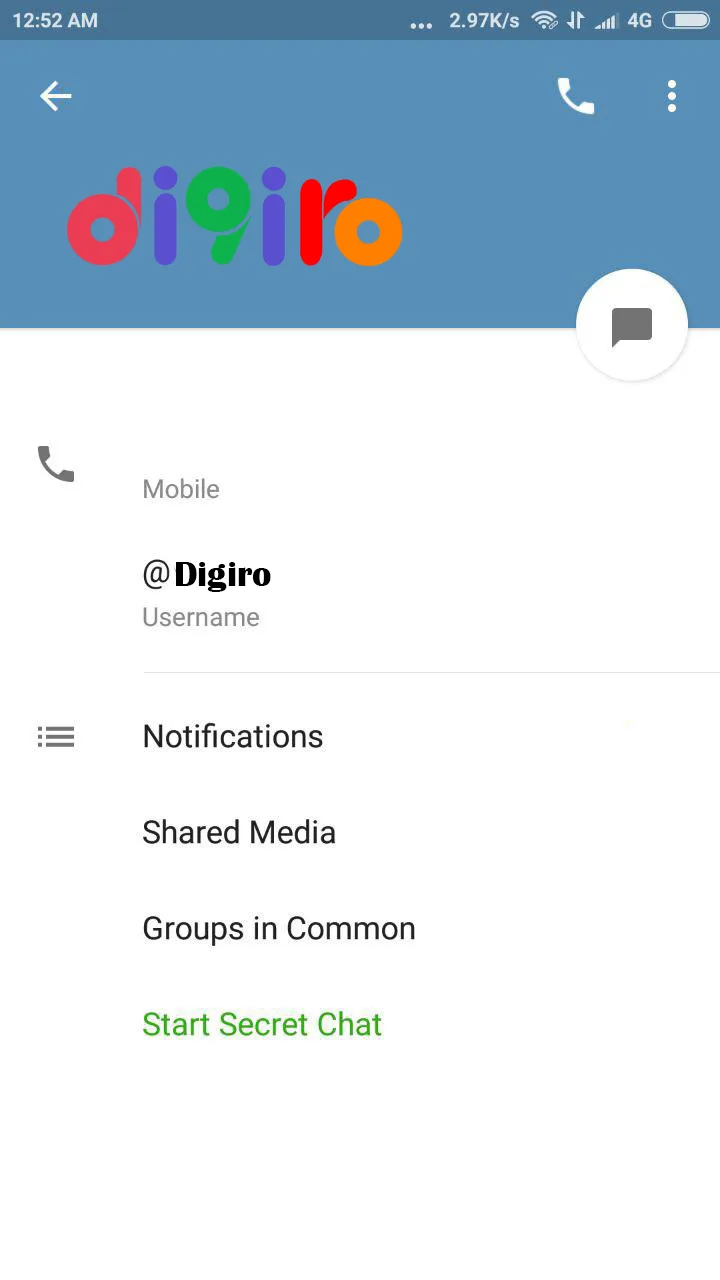Tap the gray phone icon beside Mobile

coord(56,464)
